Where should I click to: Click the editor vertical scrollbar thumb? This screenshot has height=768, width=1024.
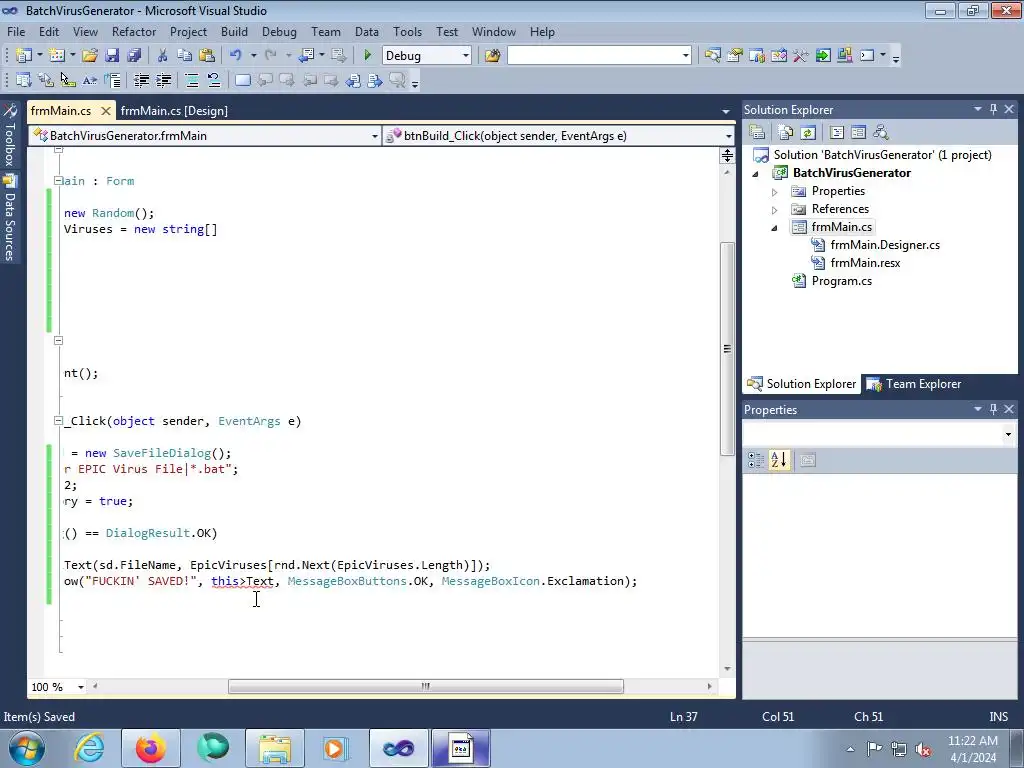click(727, 349)
